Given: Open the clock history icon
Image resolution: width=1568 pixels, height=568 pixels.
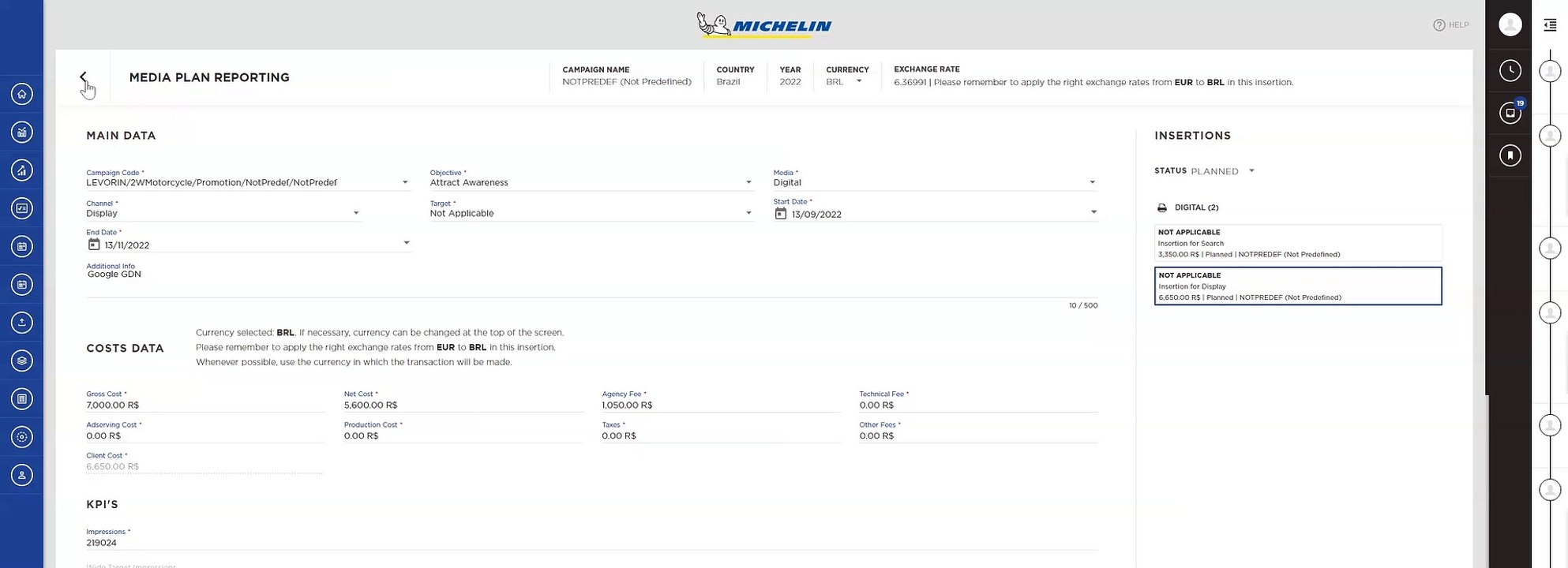Looking at the screenshot, I should pos(1510,70).
